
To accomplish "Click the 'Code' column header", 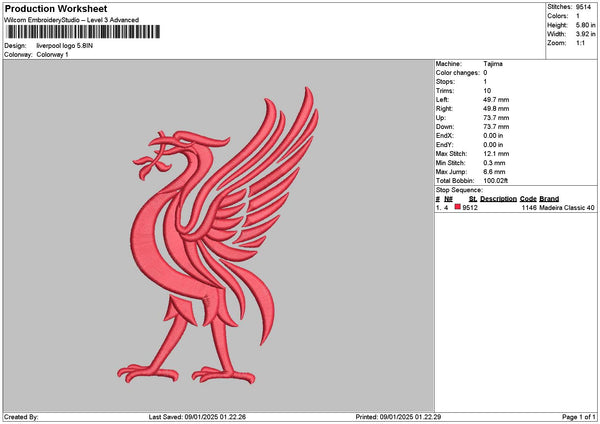I will point(528,199).
